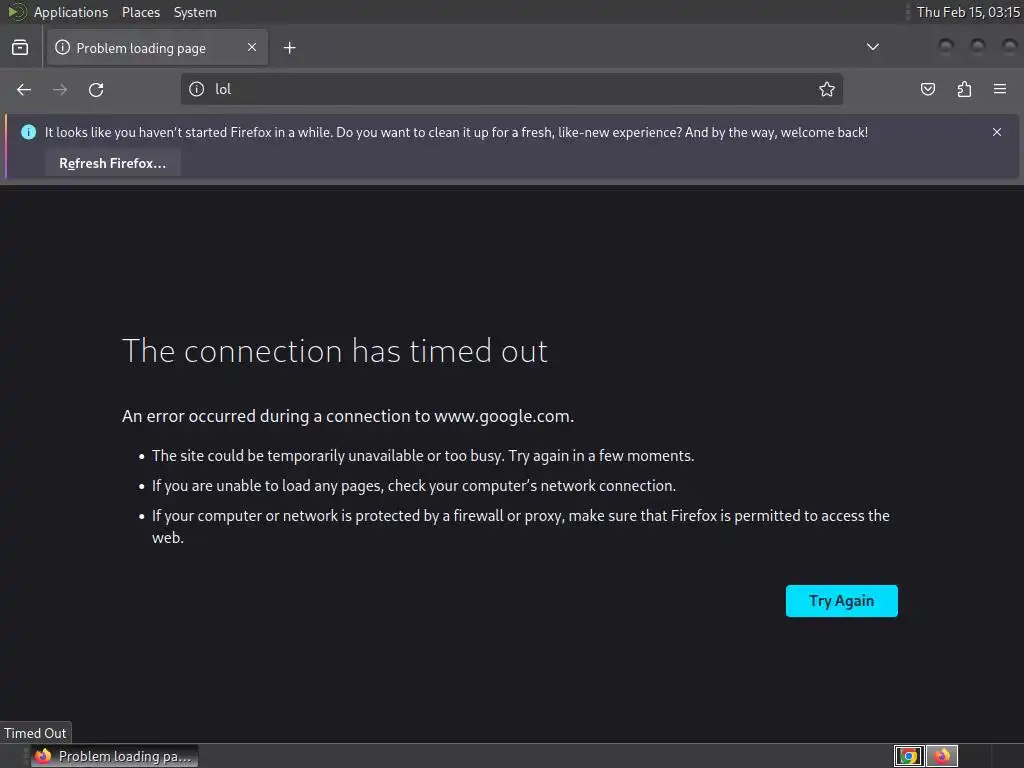Viewport: 1024px width, 768px height.
Task: Click the menu logo icon beside Applications
Action: [x=17, y=12]
